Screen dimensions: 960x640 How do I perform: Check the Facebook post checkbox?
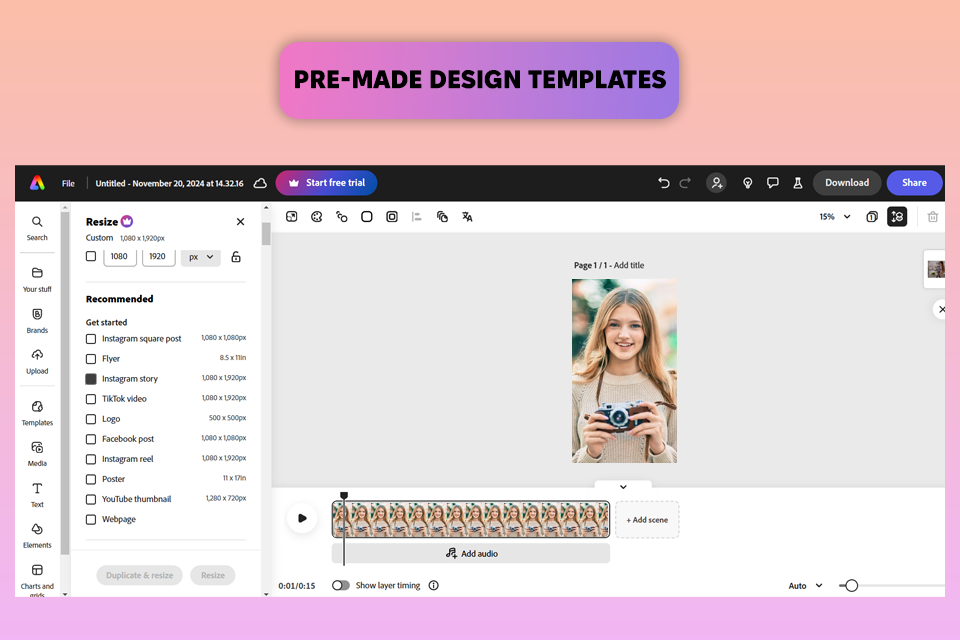pyautogui.click(x=91, y=439)
